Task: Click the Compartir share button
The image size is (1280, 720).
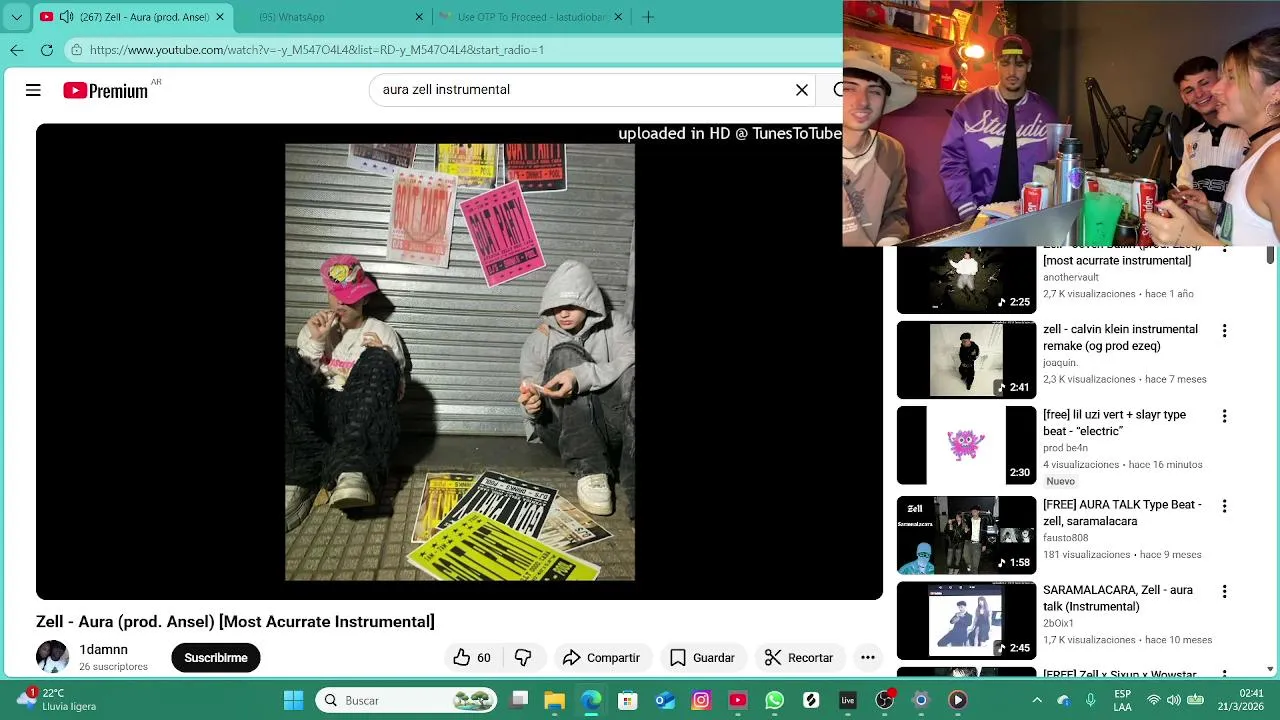Action: point(600,657)
